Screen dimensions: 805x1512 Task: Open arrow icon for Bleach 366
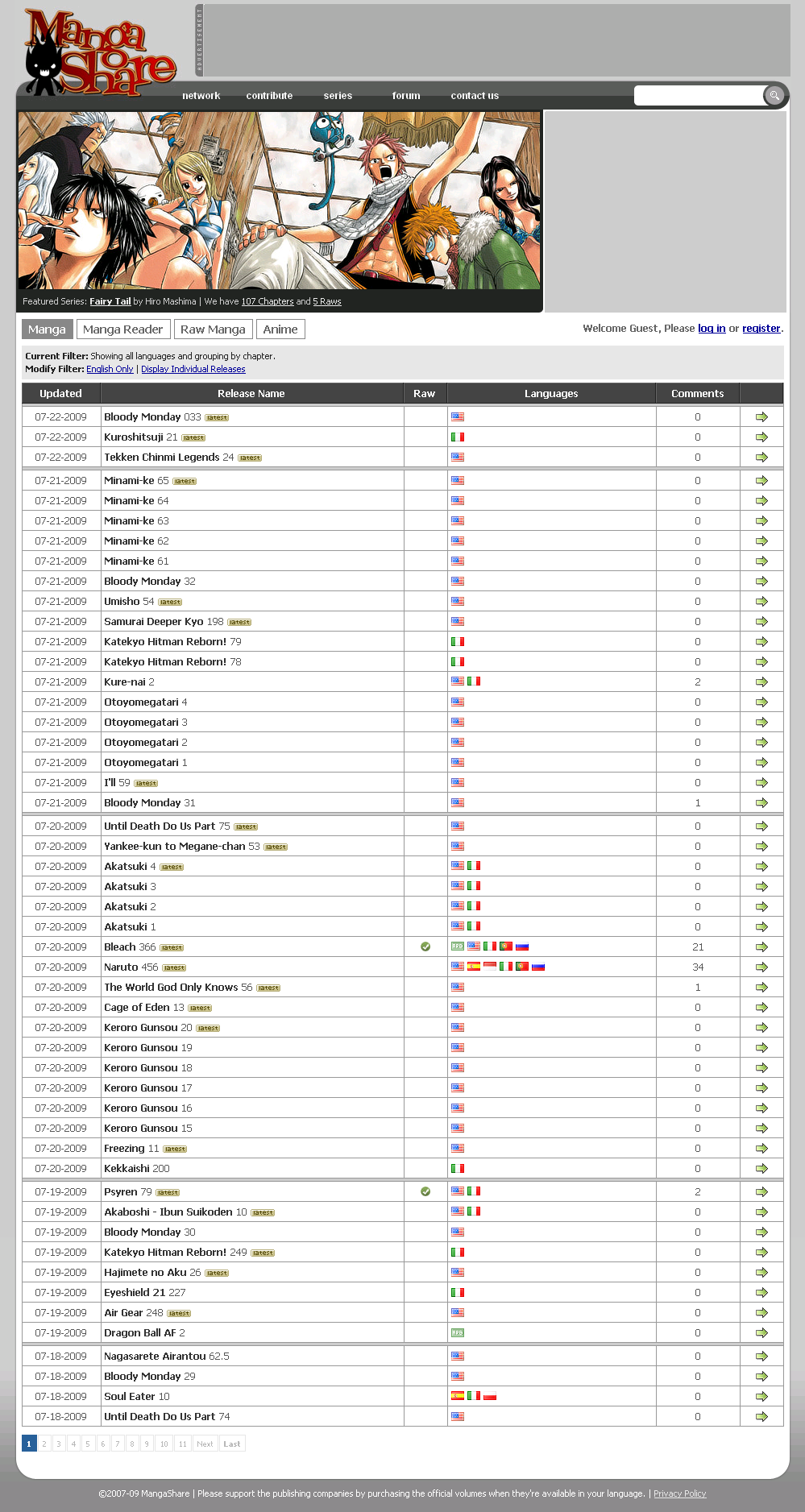[x=761, y=947]
